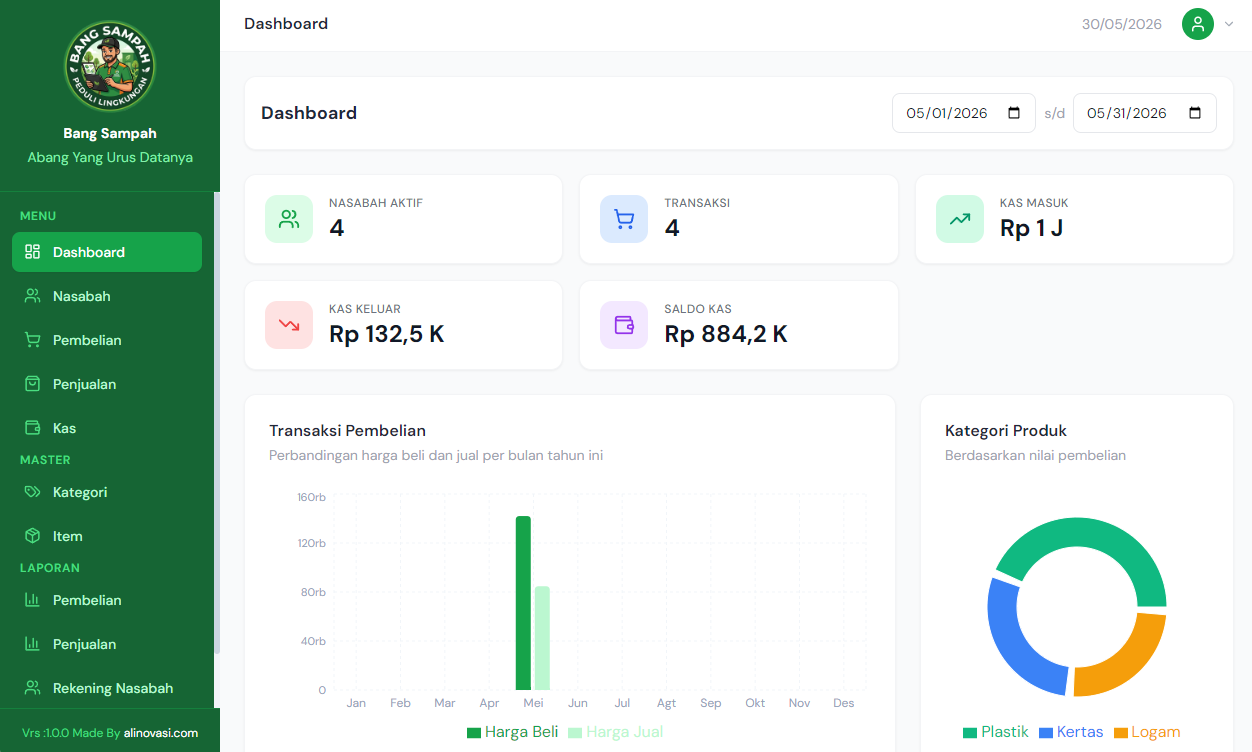Open calendar picker on start date field

pyautogui.click(x=1014, y=113)
